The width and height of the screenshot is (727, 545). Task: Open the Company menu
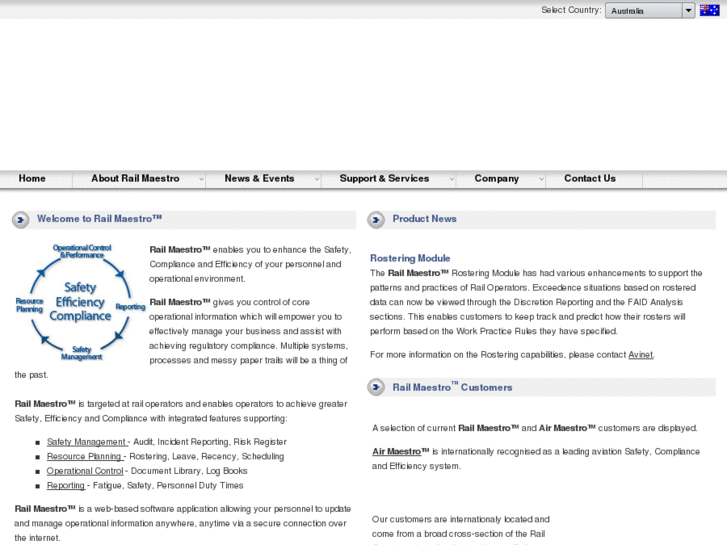tap(496, 179)
